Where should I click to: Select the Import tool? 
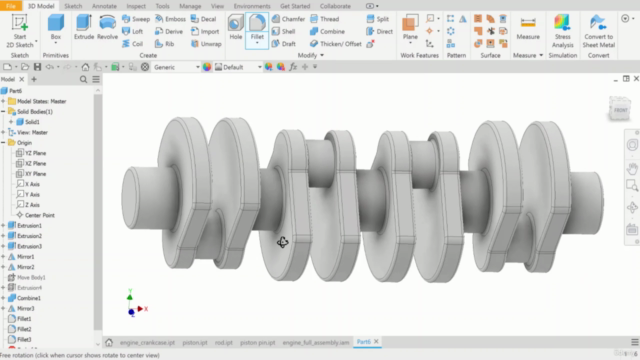click(x=205, y=31)
